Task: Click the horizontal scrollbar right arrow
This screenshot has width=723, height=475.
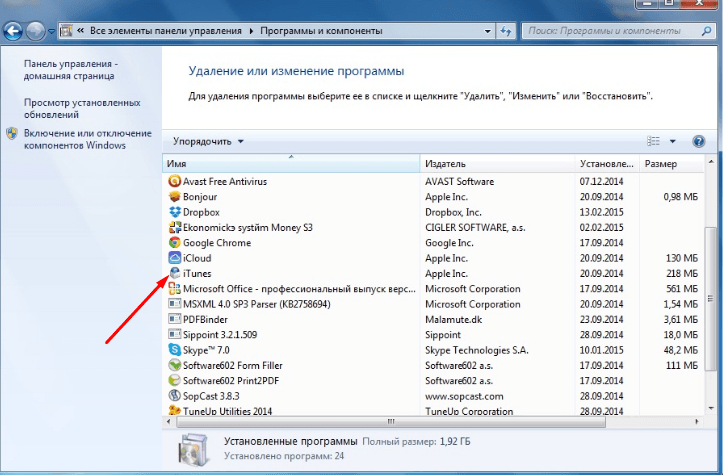Action: (x=697, y=422)
